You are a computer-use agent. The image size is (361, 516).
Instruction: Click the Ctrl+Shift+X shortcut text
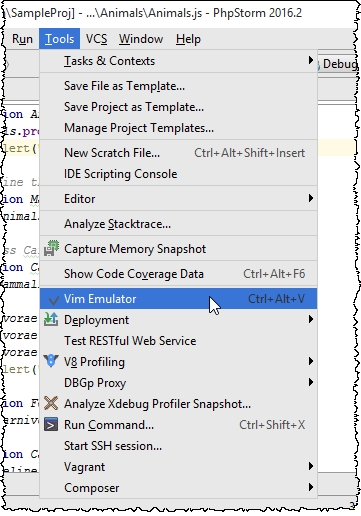point(272,425)
